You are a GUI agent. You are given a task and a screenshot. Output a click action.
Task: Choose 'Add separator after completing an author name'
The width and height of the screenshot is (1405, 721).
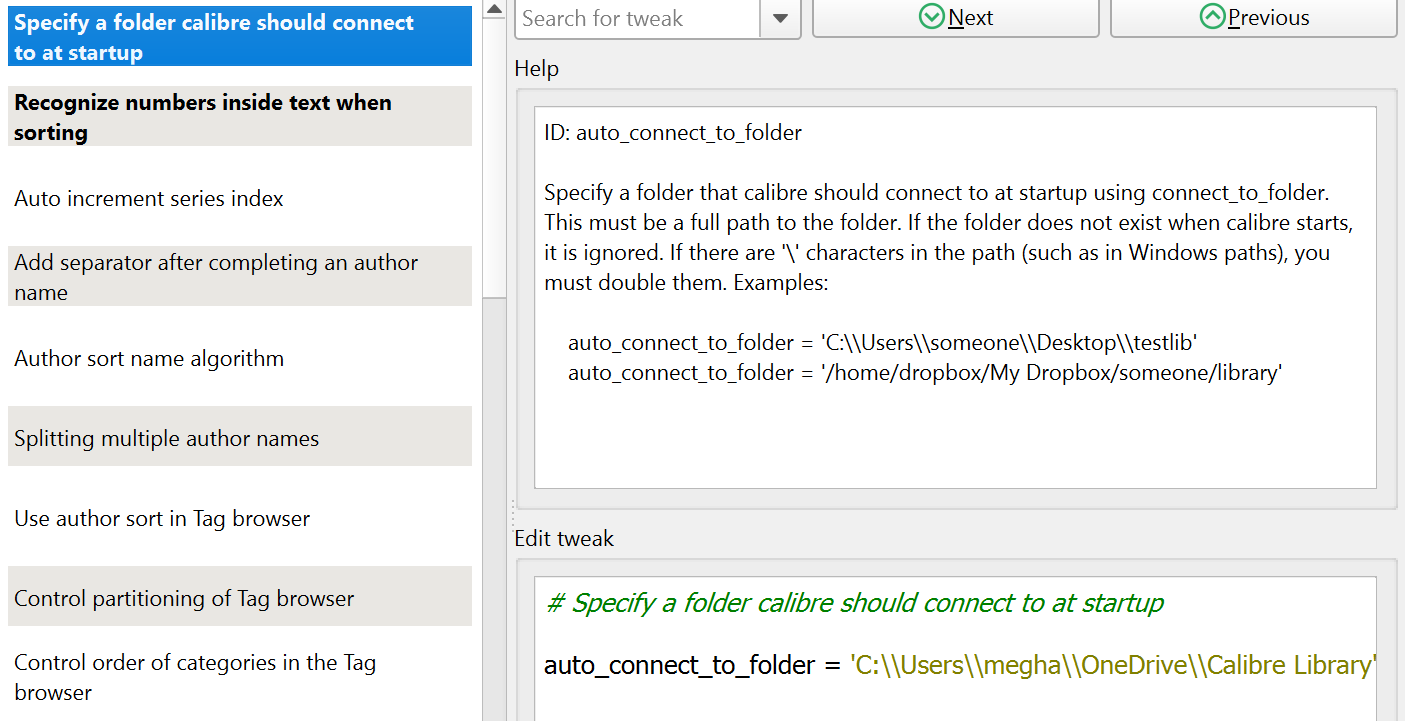click(239, 277)
